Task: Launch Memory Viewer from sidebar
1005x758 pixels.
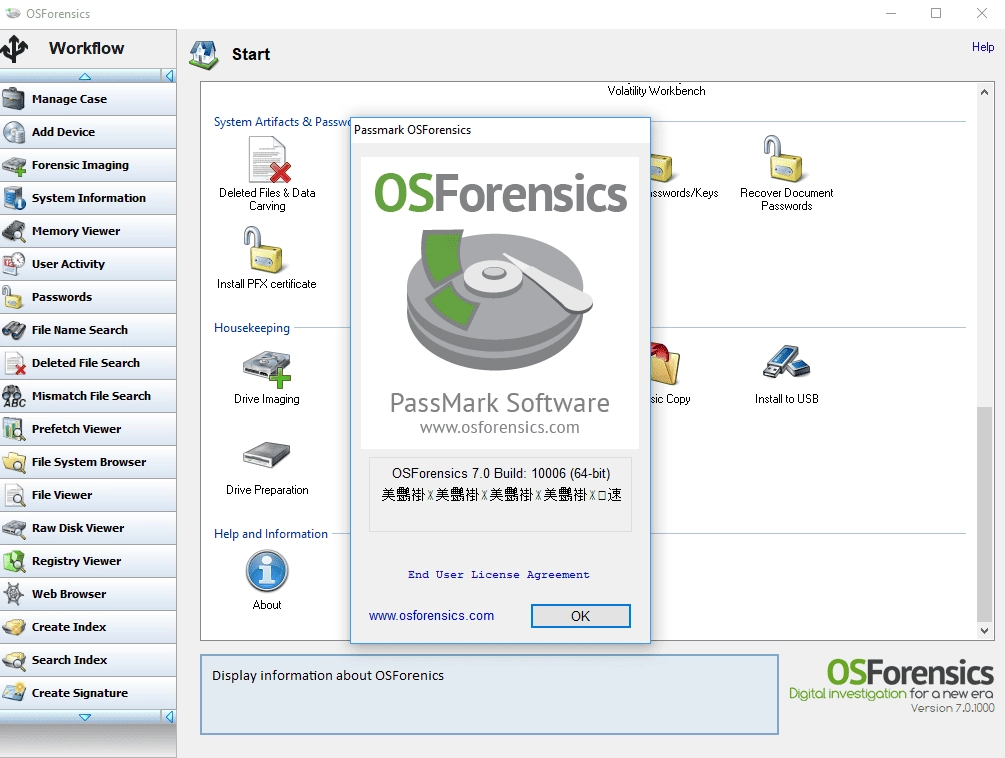Action: (x=88, y=231)
